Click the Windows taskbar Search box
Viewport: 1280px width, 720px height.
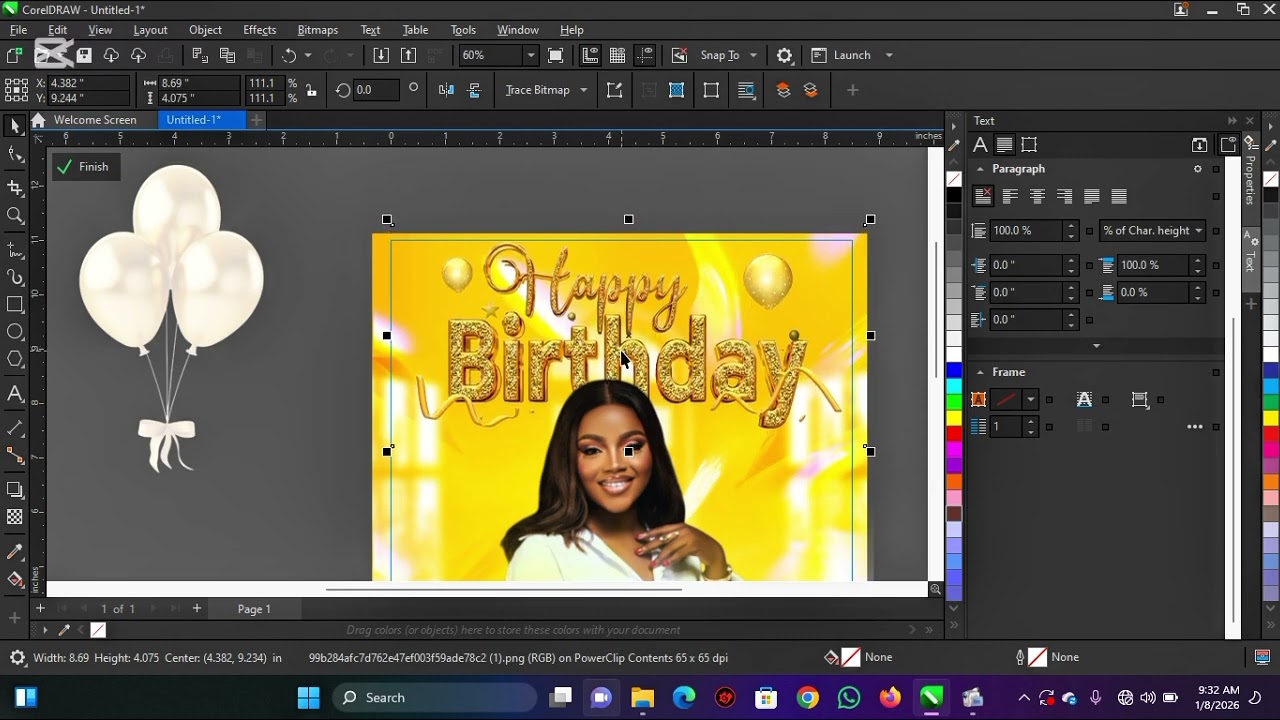(x=435, y=698)
